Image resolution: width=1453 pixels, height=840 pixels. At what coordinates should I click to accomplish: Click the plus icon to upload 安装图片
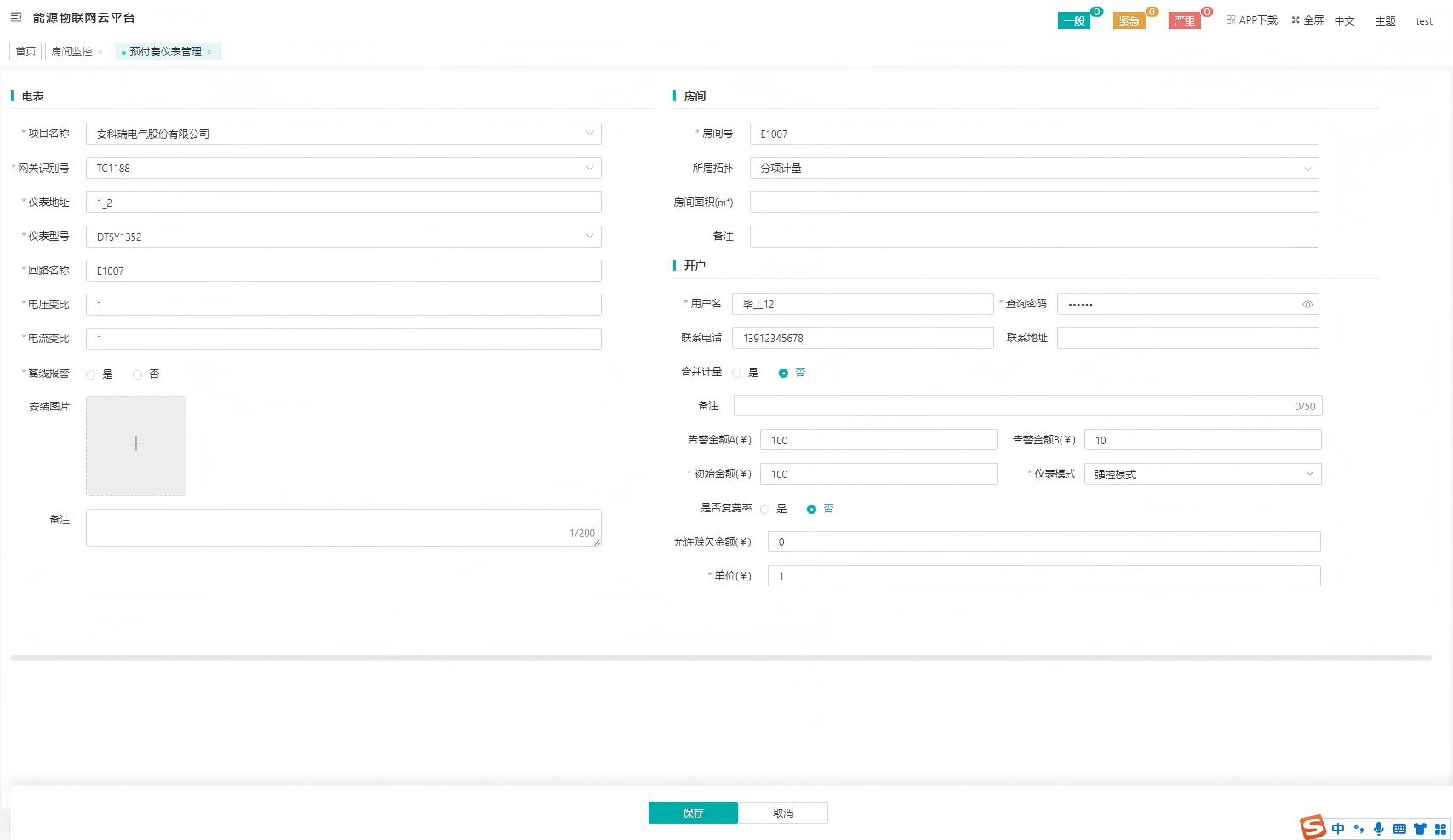136,445
